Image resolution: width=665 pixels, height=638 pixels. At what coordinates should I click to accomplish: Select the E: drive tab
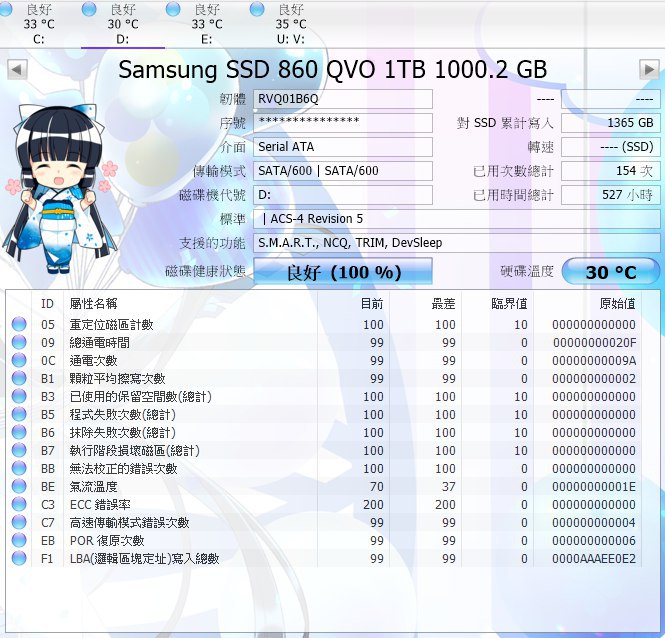[x=207, y=24]
